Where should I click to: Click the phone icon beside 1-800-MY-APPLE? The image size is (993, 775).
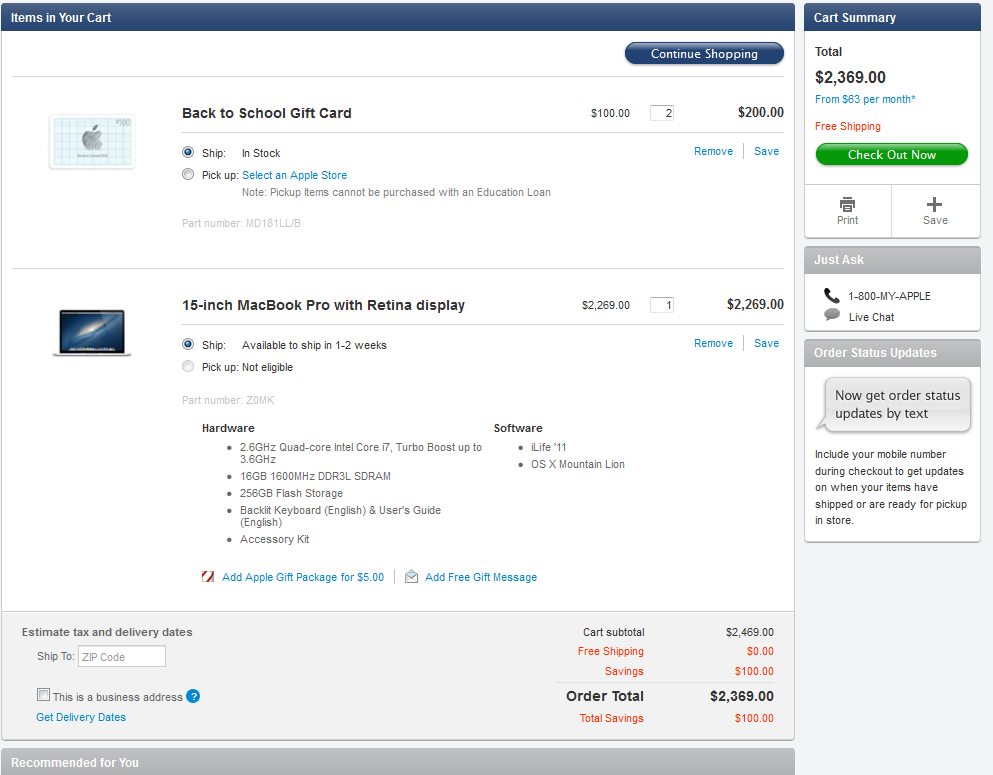pyautogui.click(x=832, y=296)
